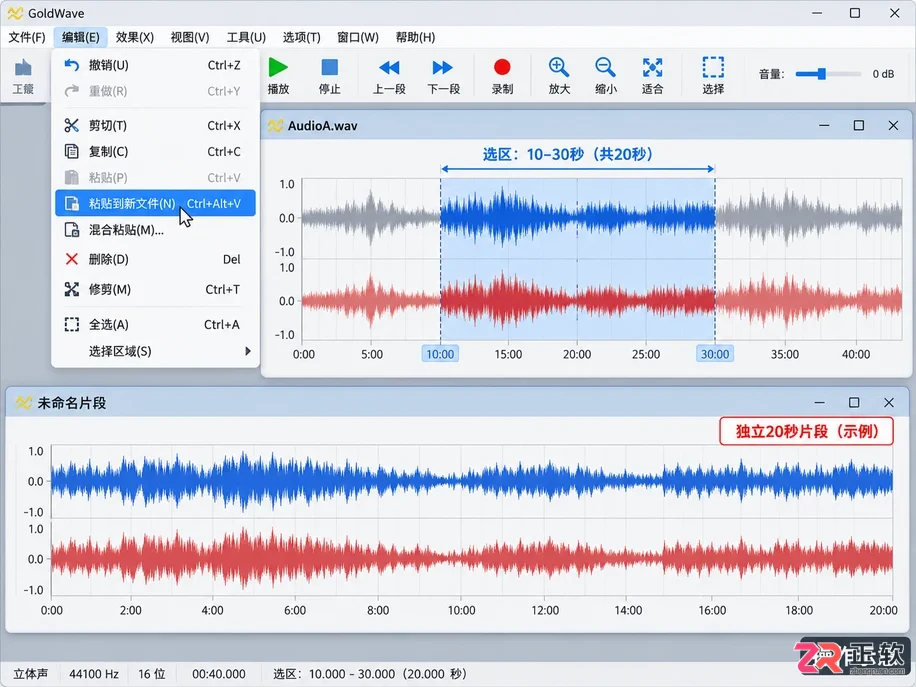Click the selection range text in status bar
The height and width of the screenshot is (687, 916).
370,674
